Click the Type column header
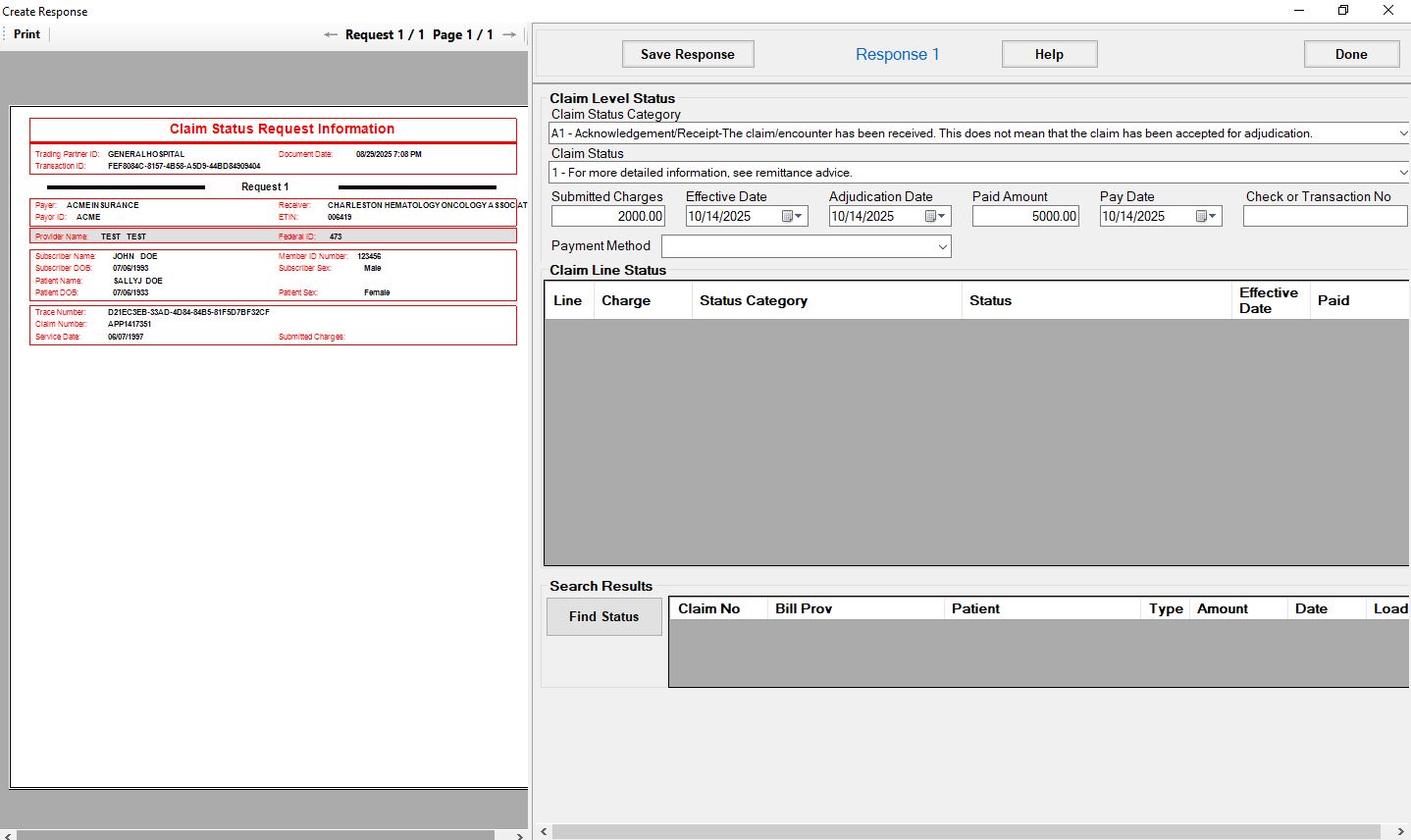This screenshot has height=840, width=1411. 1166,608
